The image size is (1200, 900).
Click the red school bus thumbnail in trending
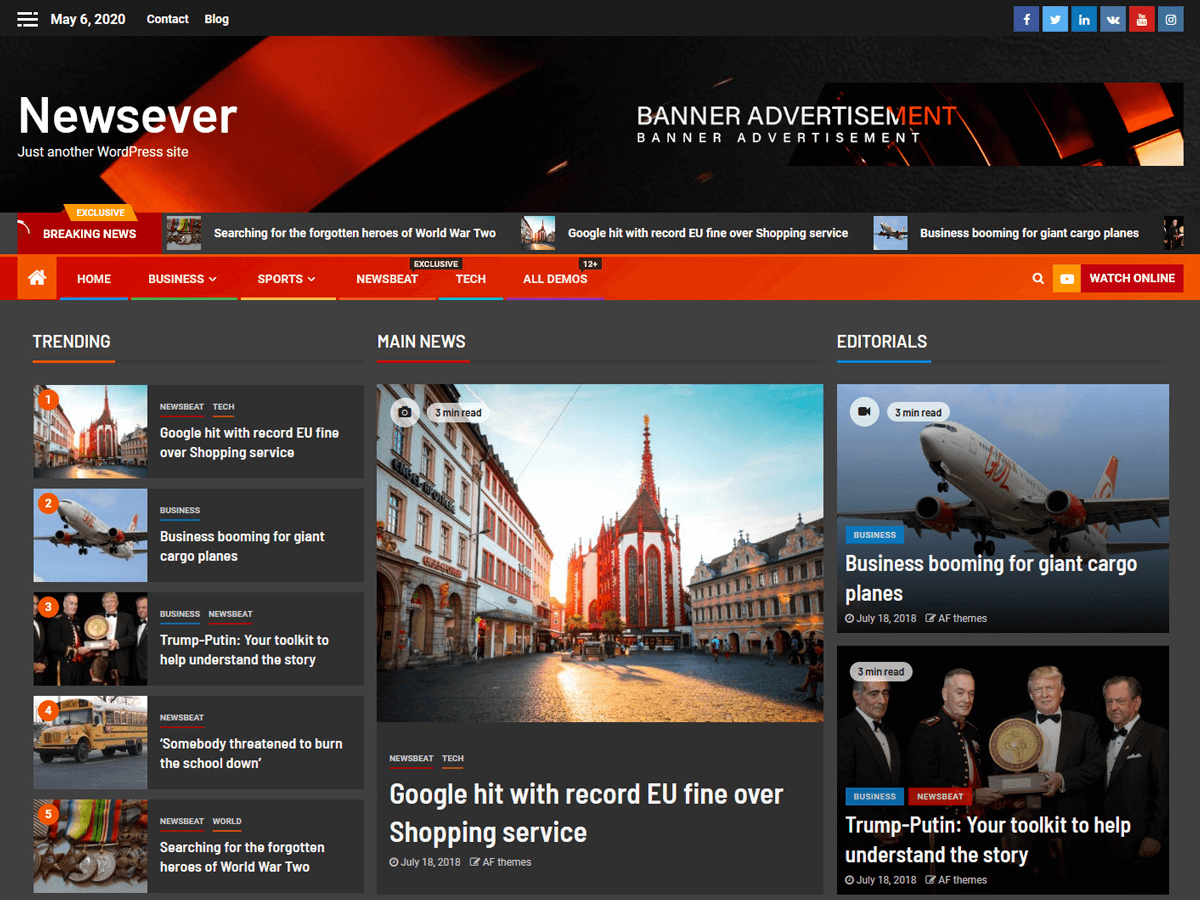[90, 742]
